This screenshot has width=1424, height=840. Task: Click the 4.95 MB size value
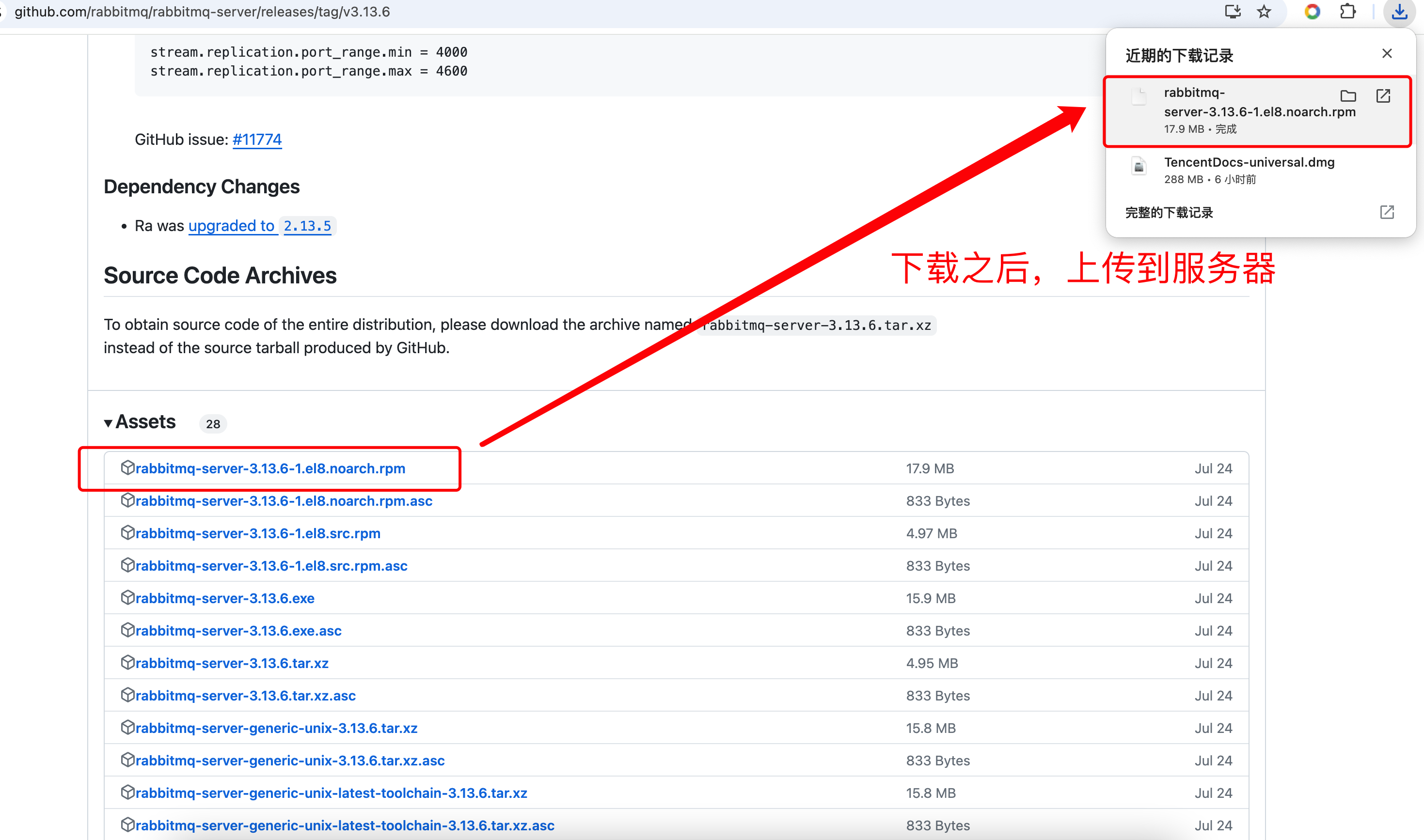(932, 663)
